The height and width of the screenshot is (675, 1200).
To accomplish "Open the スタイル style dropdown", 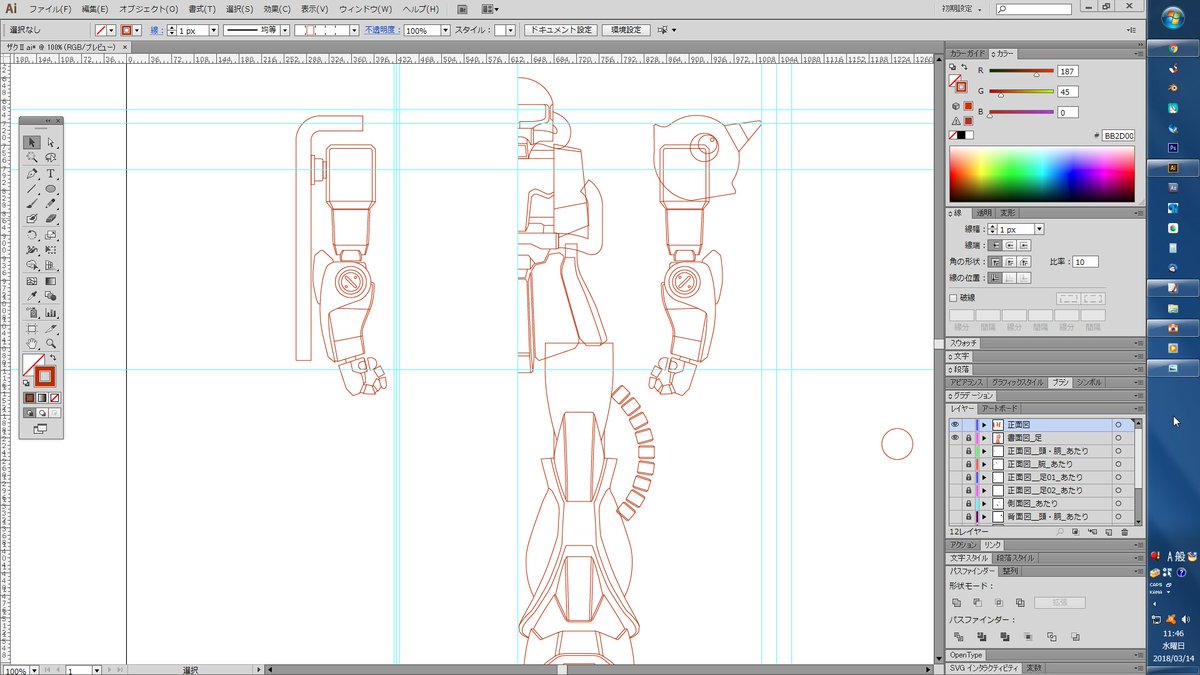I will tap(512, 31).
